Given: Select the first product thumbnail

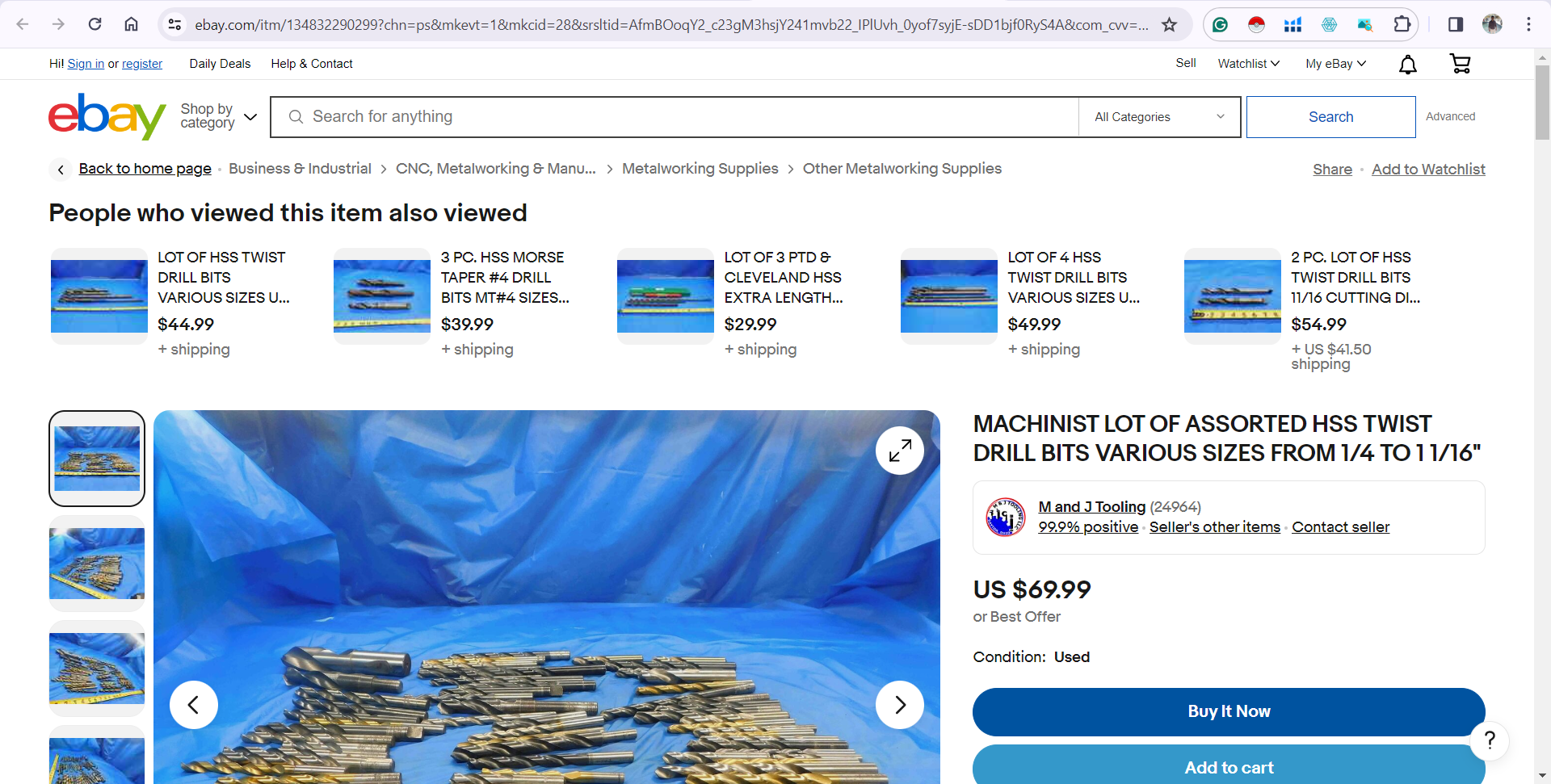Looking at the screenshot, I should coord(97,459).
